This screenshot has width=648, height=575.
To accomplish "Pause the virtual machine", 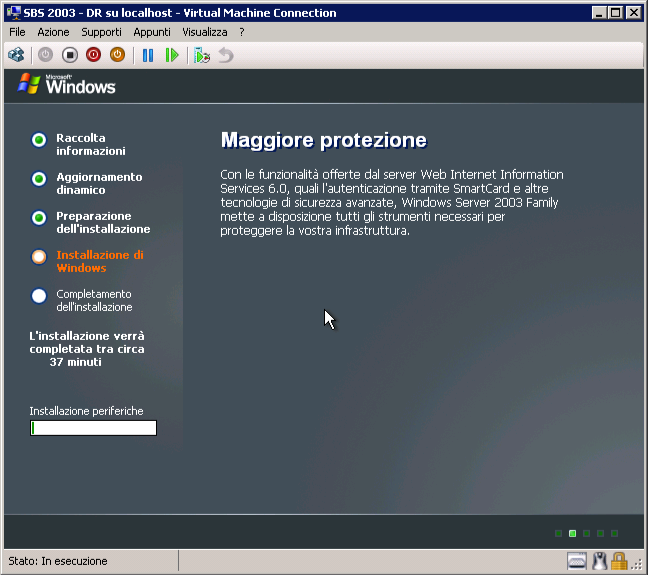I will click(148, 55).
